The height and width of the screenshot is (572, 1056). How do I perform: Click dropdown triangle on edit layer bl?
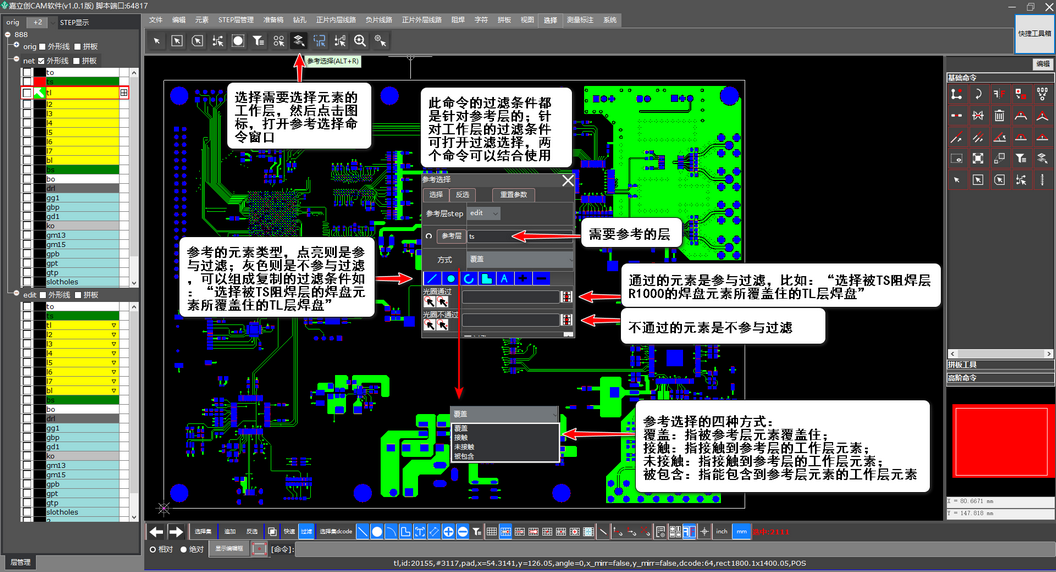114,391
